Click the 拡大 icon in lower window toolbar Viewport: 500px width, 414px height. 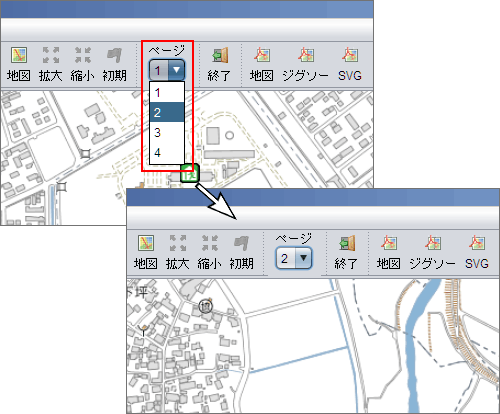coord(178,243)
